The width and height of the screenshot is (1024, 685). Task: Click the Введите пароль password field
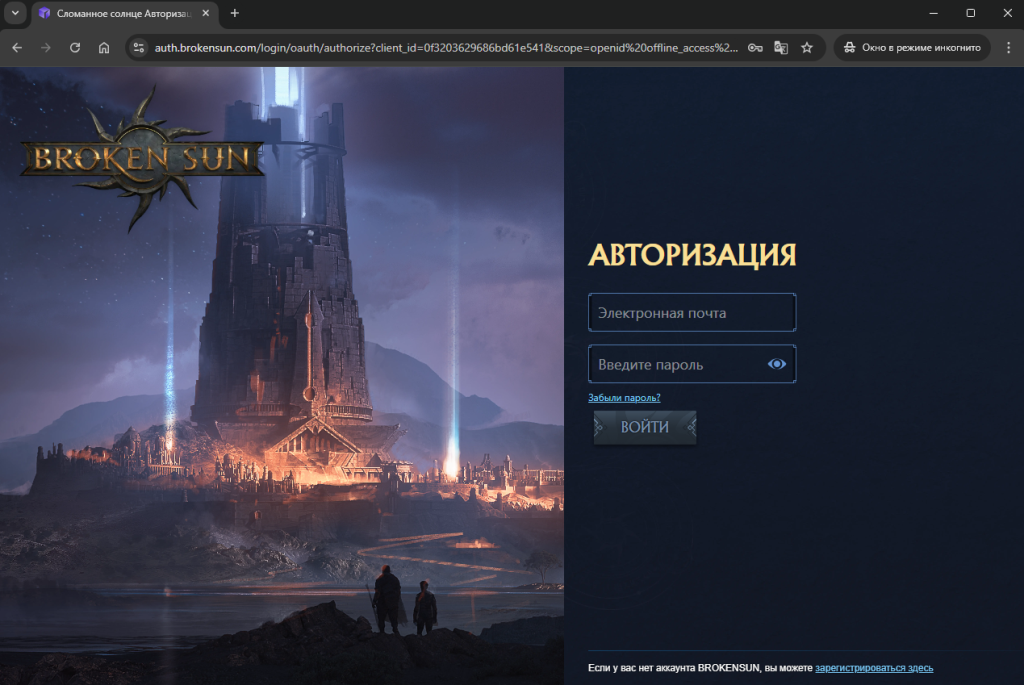point(692,364)
